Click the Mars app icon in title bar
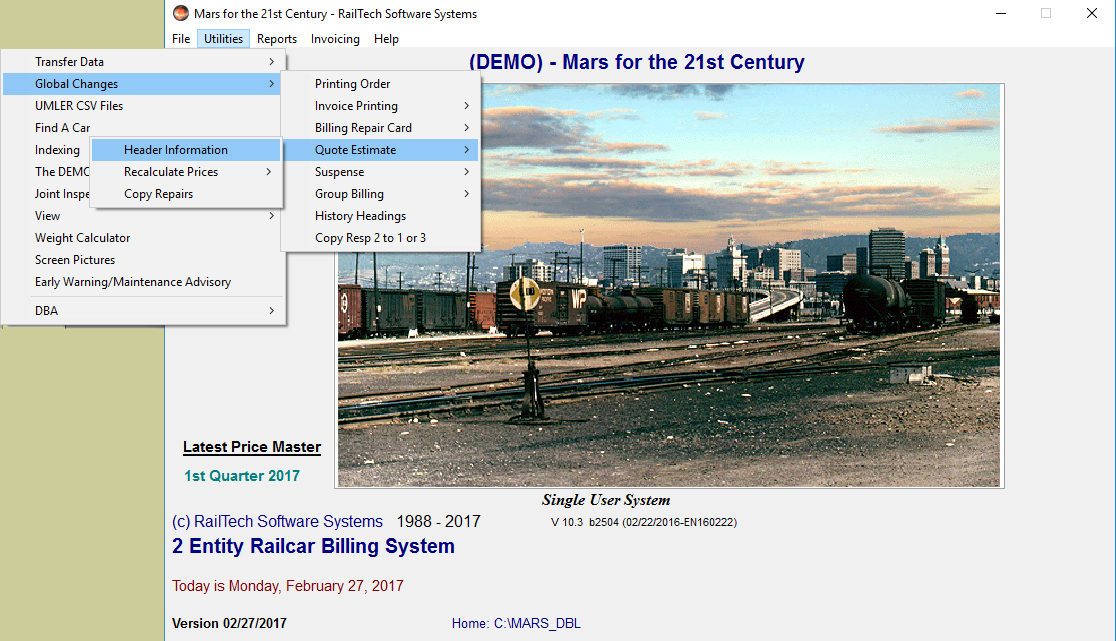 point(180,14)
